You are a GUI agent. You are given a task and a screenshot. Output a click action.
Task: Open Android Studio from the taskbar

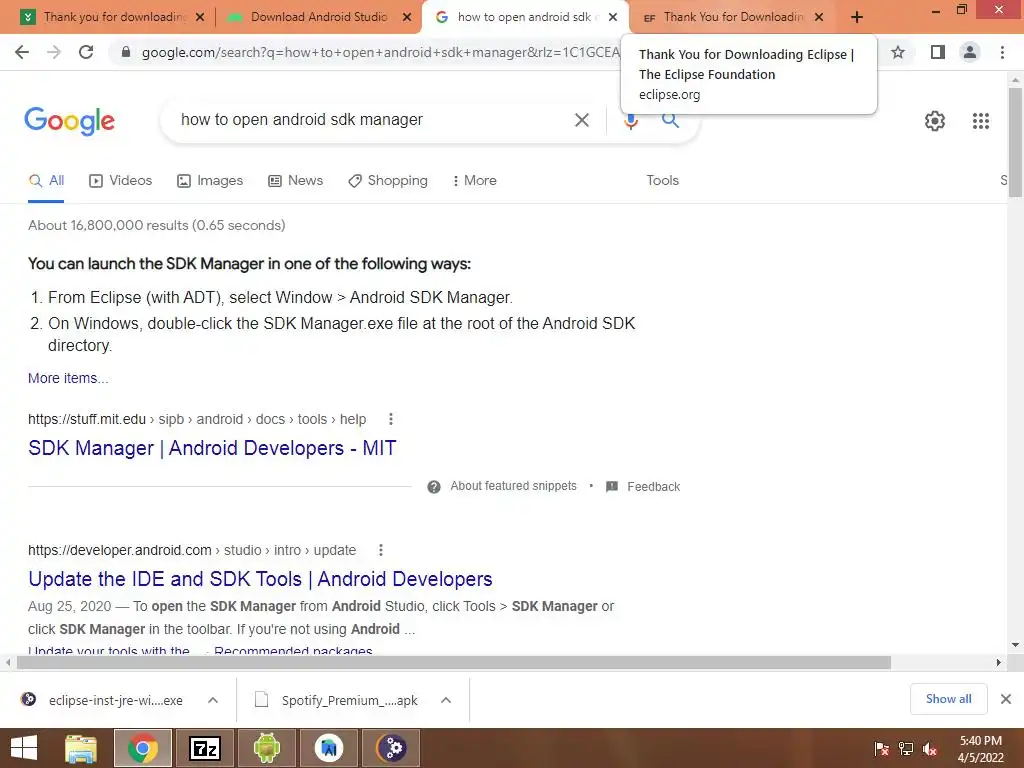click(x=329, y=748)
